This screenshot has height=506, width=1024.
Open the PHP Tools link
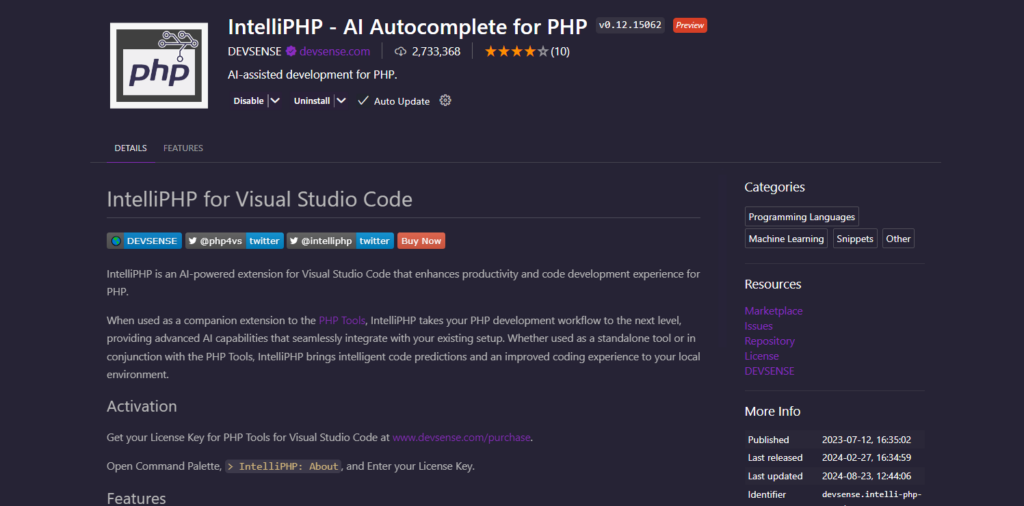[342, 321]
